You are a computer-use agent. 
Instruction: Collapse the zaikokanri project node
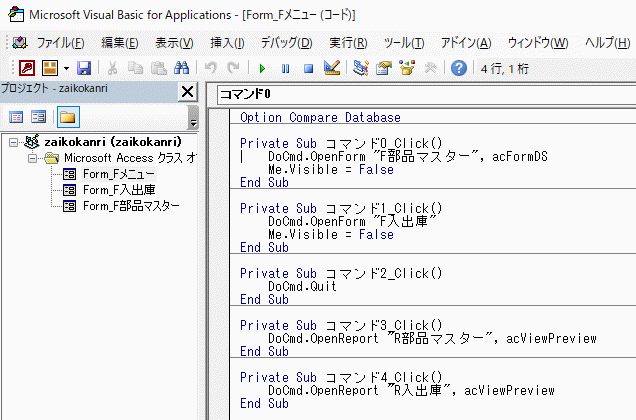[x=13, y=142]
